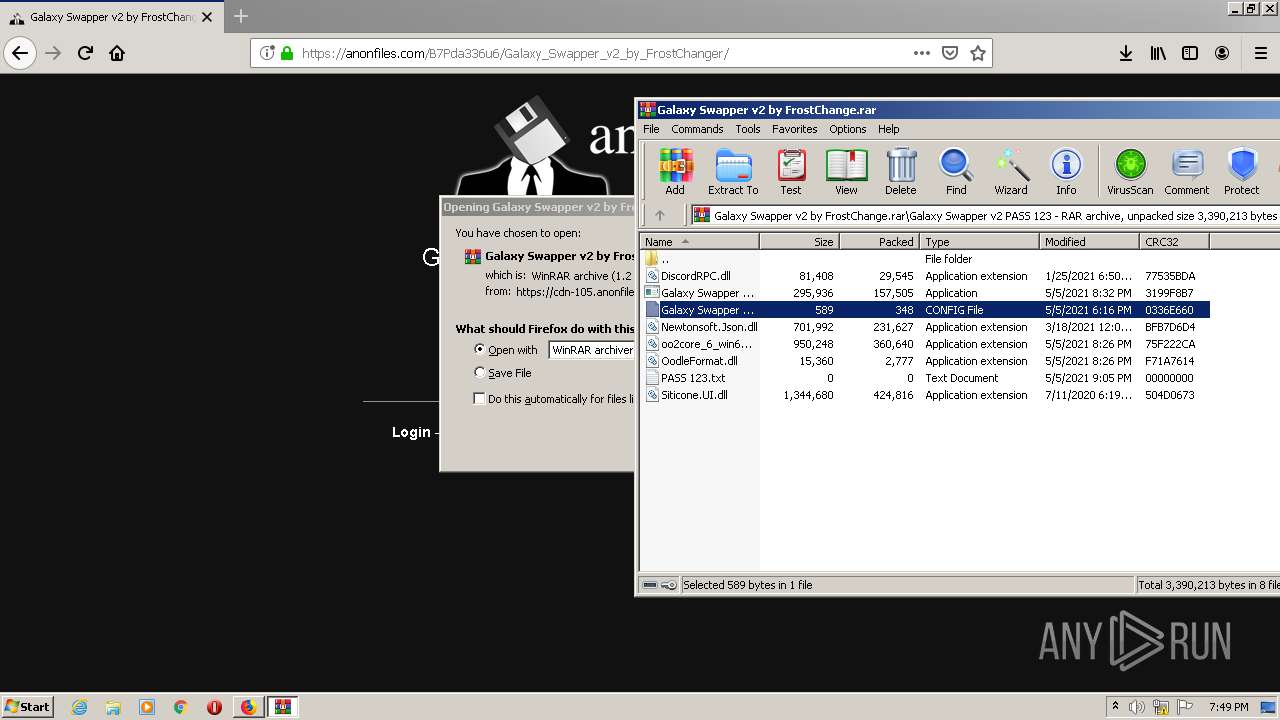Sort file list by Name column

point(699,241)
